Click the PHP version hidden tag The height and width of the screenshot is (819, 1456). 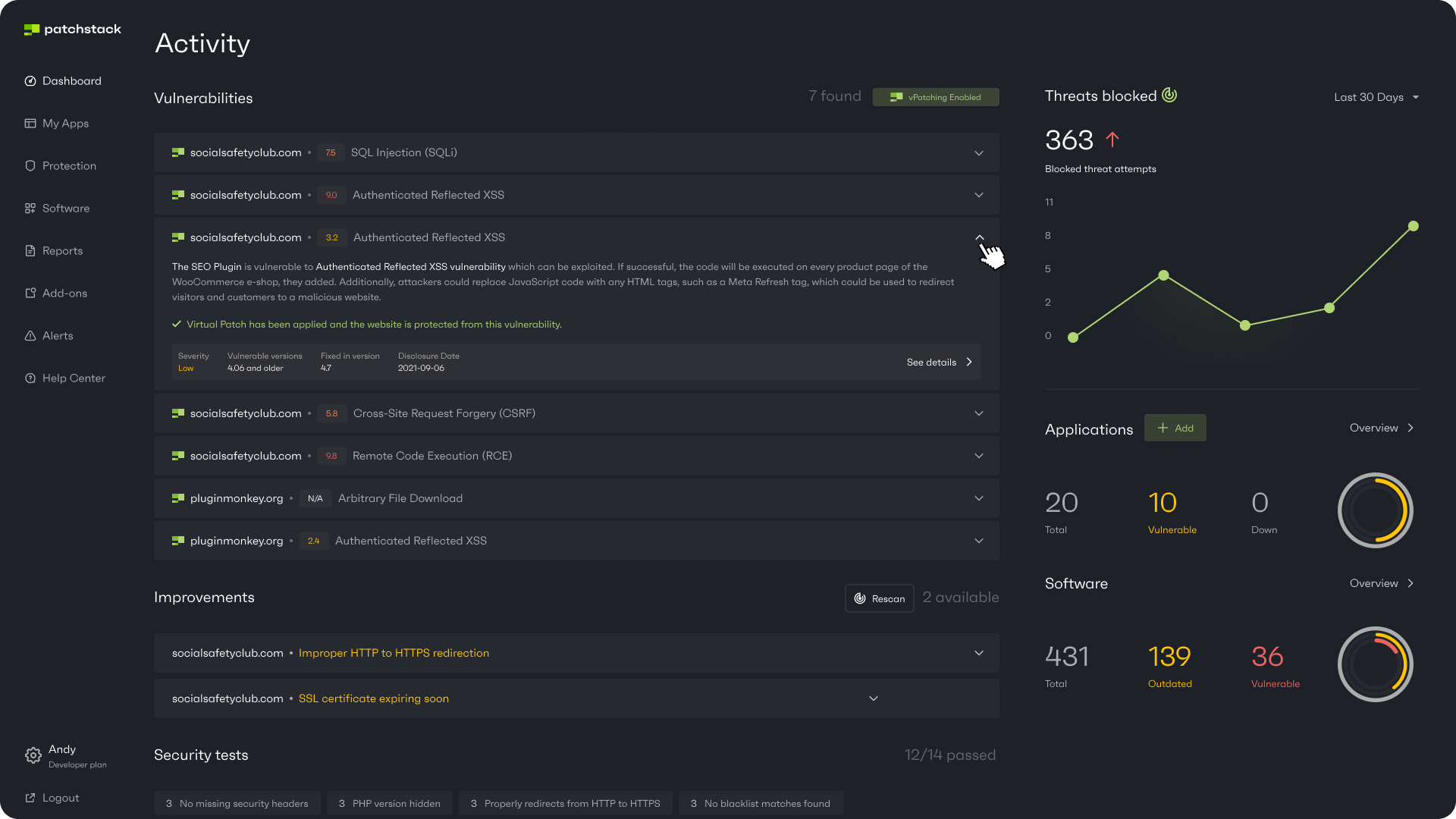(x=390, y=803)
